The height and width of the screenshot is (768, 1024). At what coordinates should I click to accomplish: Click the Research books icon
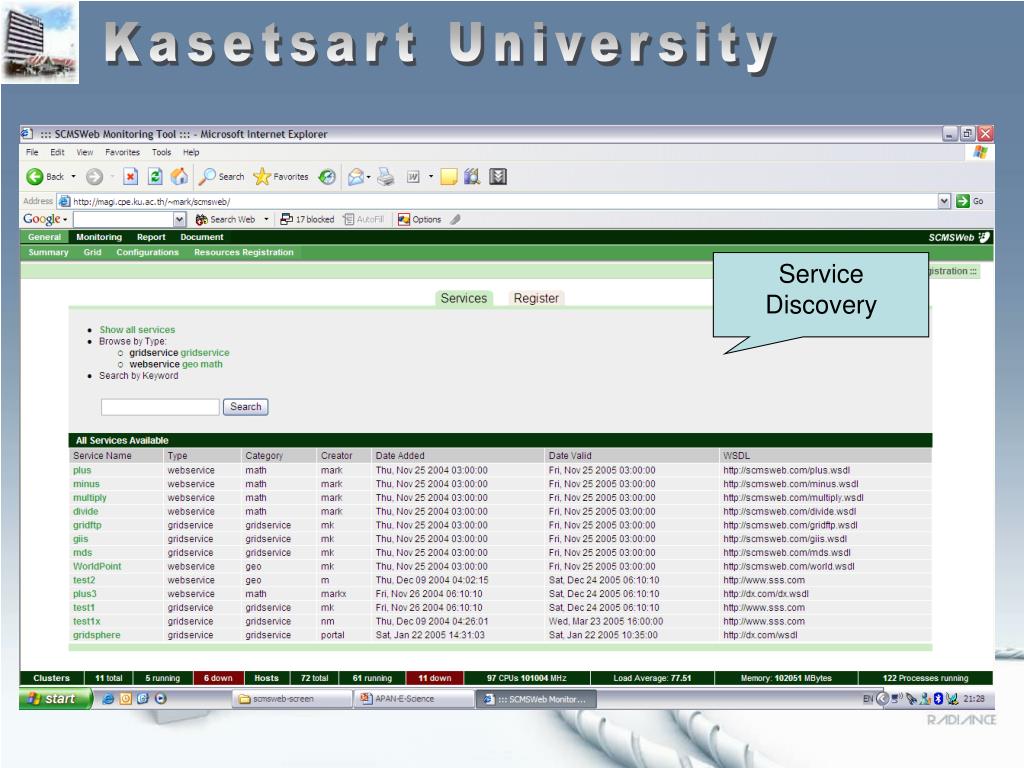click(472, 176)
